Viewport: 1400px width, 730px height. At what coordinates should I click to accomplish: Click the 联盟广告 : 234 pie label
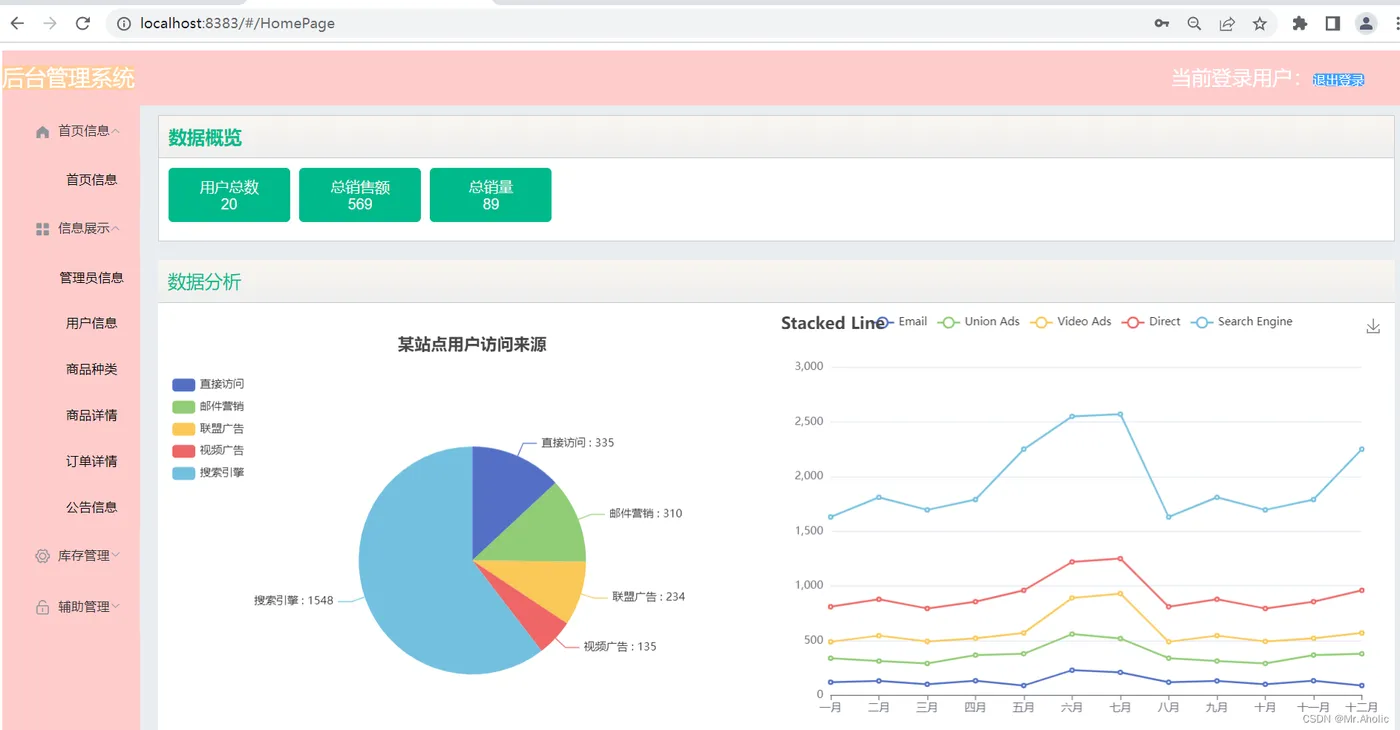649,596
